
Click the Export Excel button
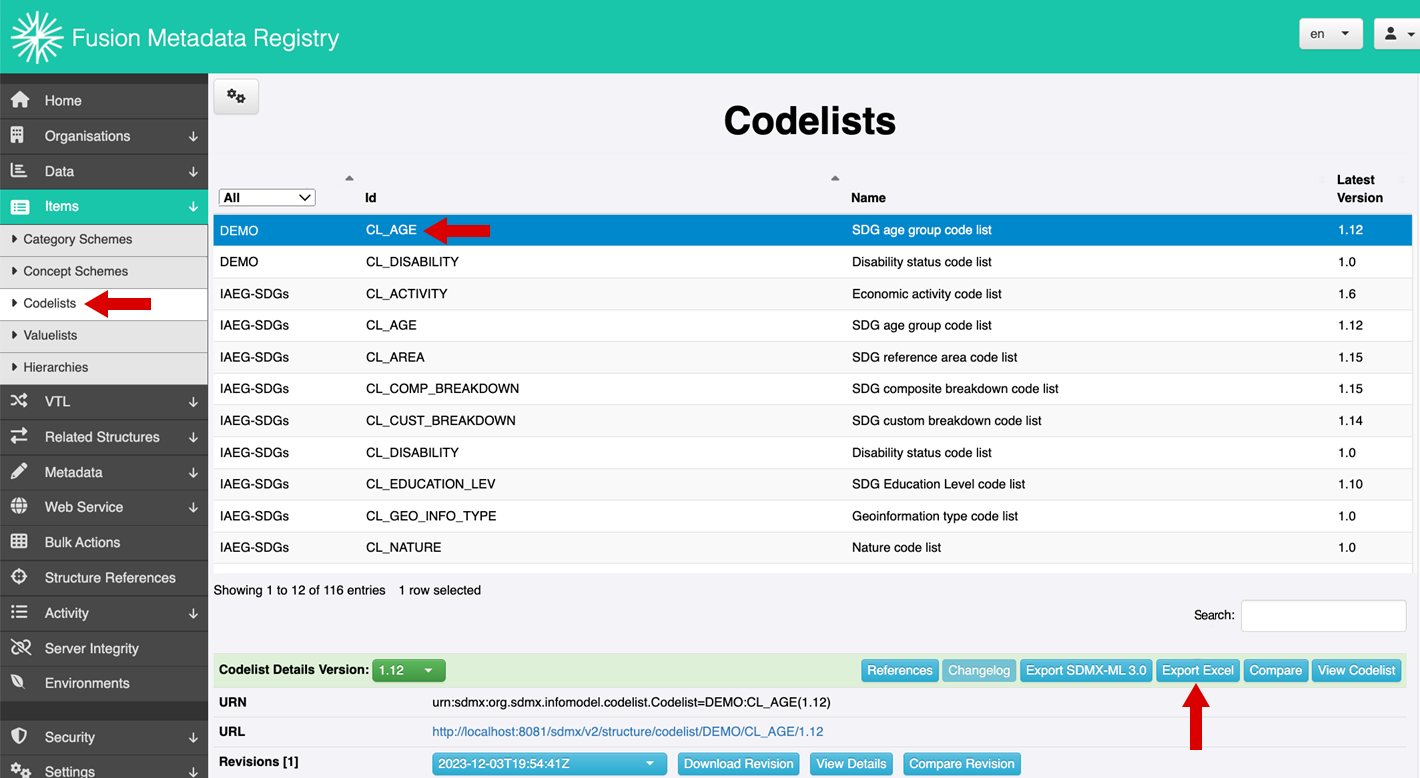[x=1197, y=670]
